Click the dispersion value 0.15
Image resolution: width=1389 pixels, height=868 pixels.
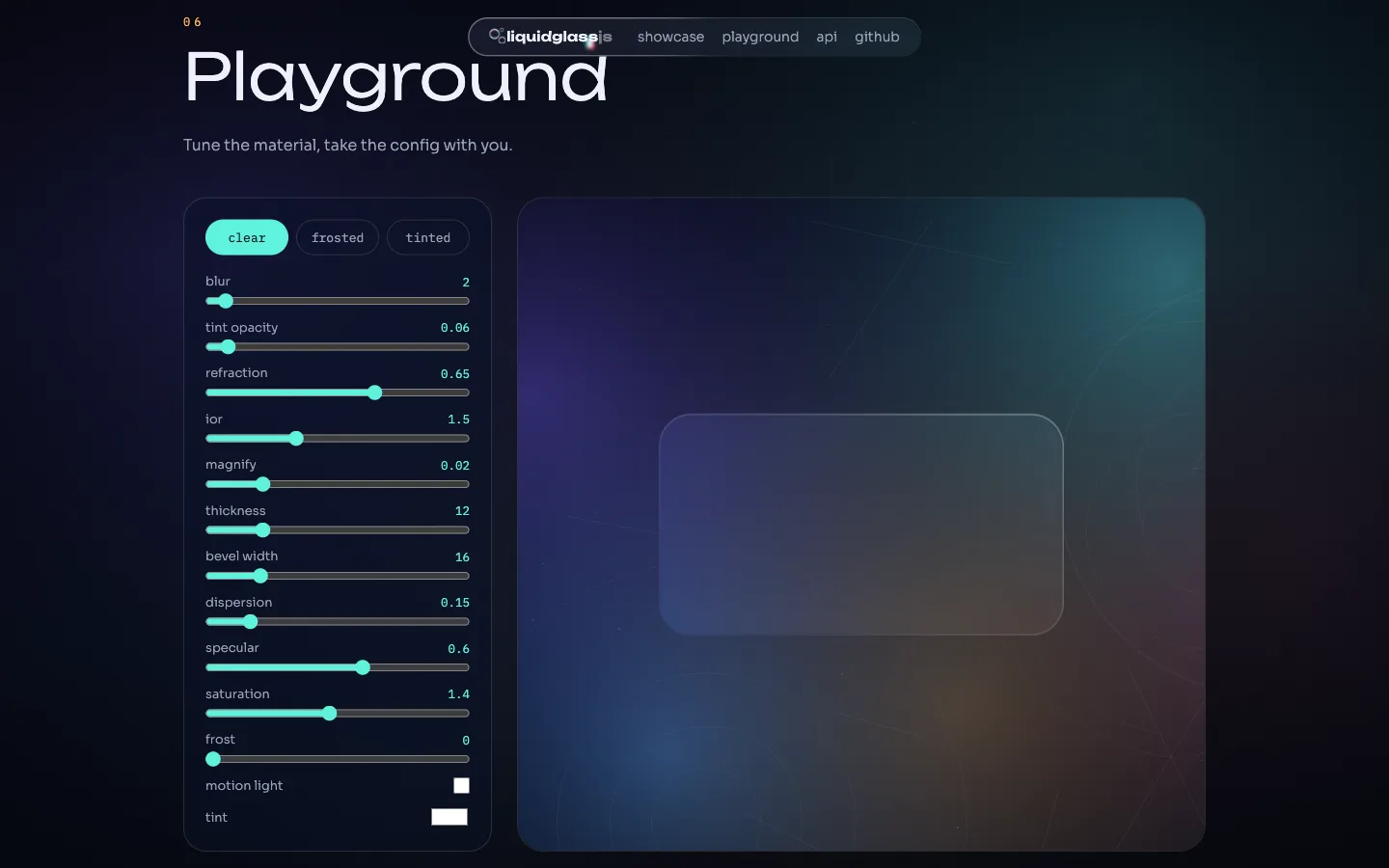(x=455, y=603)
